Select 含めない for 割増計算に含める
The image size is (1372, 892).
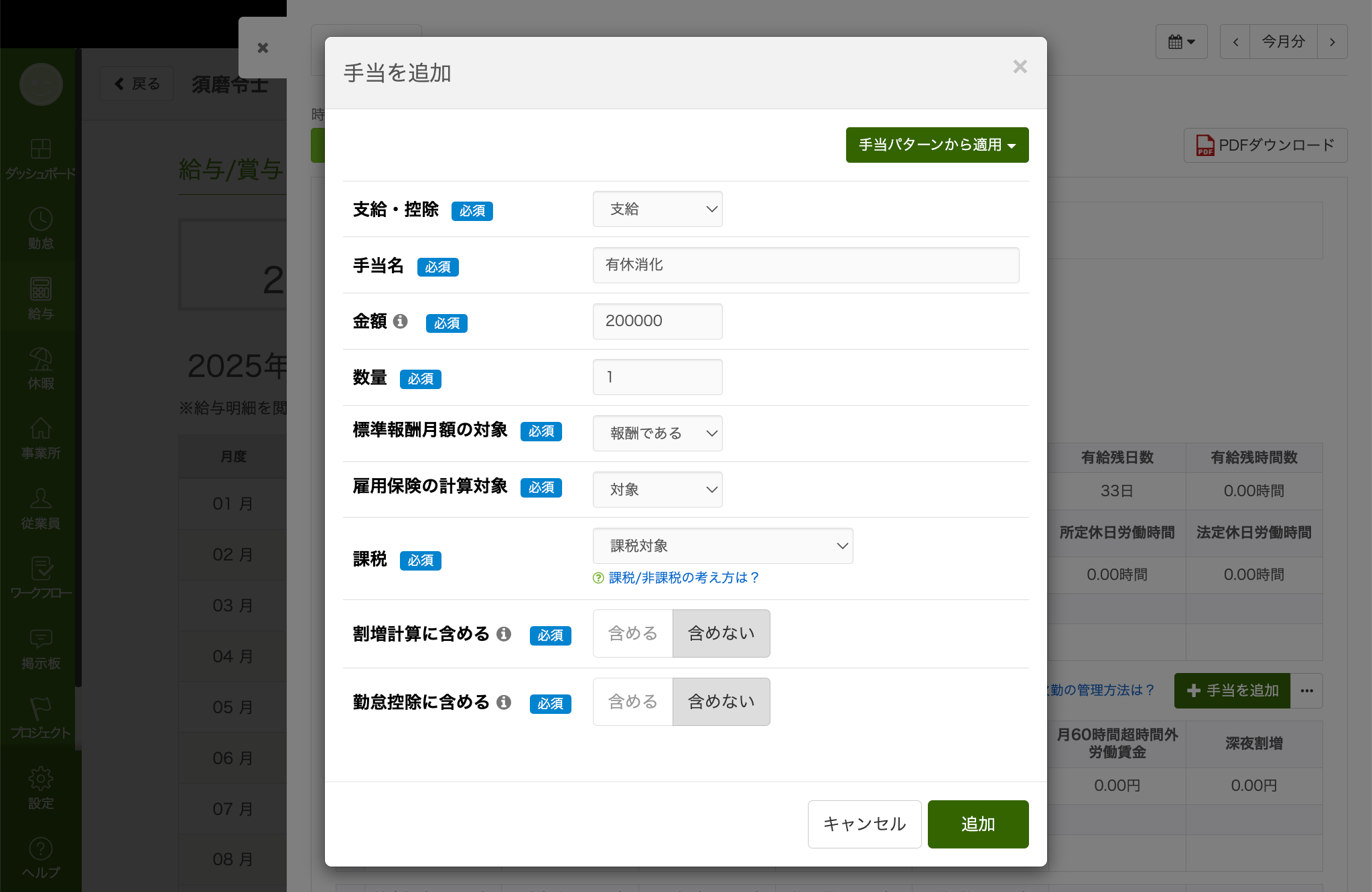tap(721, 634)
